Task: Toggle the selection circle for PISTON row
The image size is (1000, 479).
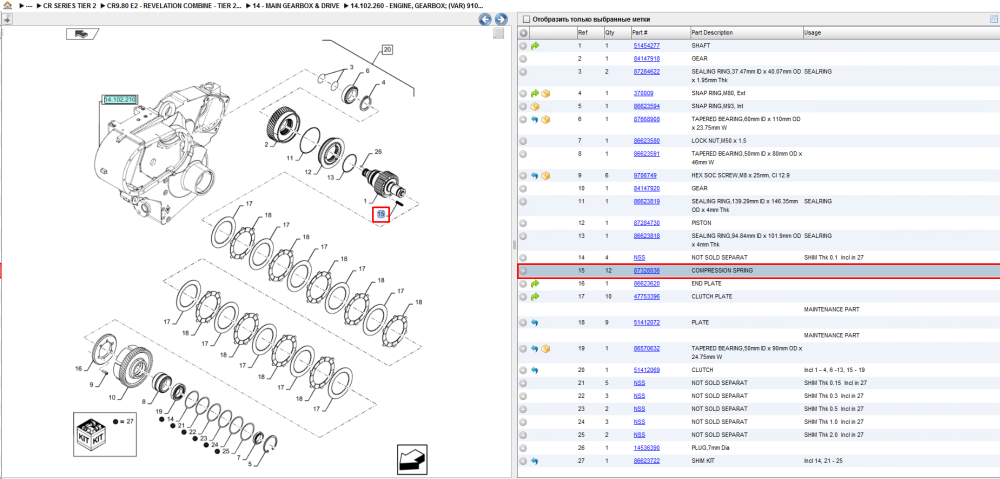Action: [x=523, y=223]
